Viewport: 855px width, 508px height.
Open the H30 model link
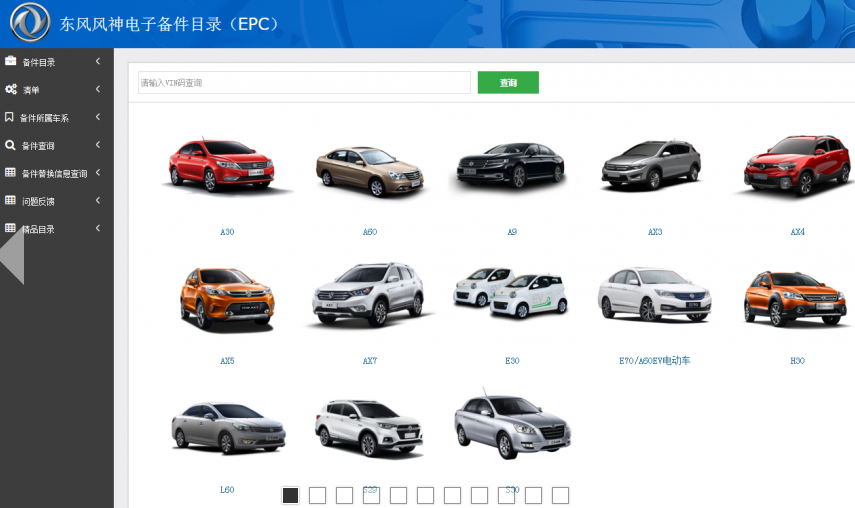(x=797, y=360)
